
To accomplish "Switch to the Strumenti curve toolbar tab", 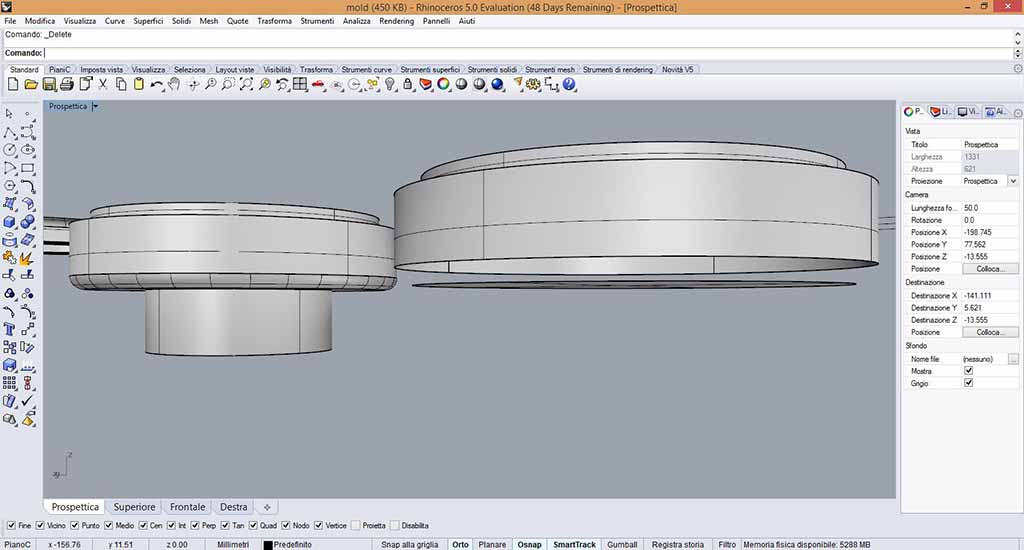I will tap(366, 69).
